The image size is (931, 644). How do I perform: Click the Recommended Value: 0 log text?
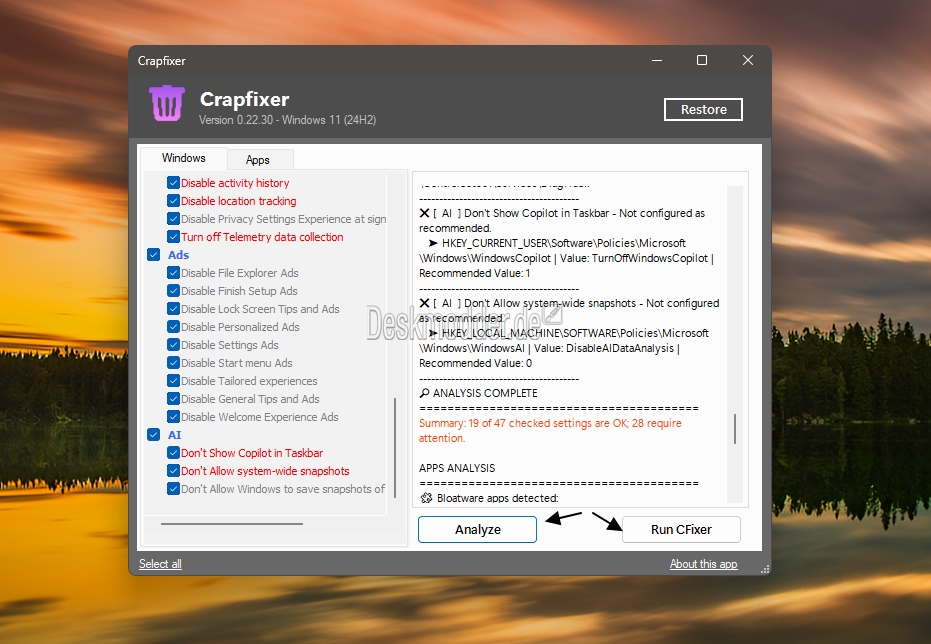click(x=476, y=363)
